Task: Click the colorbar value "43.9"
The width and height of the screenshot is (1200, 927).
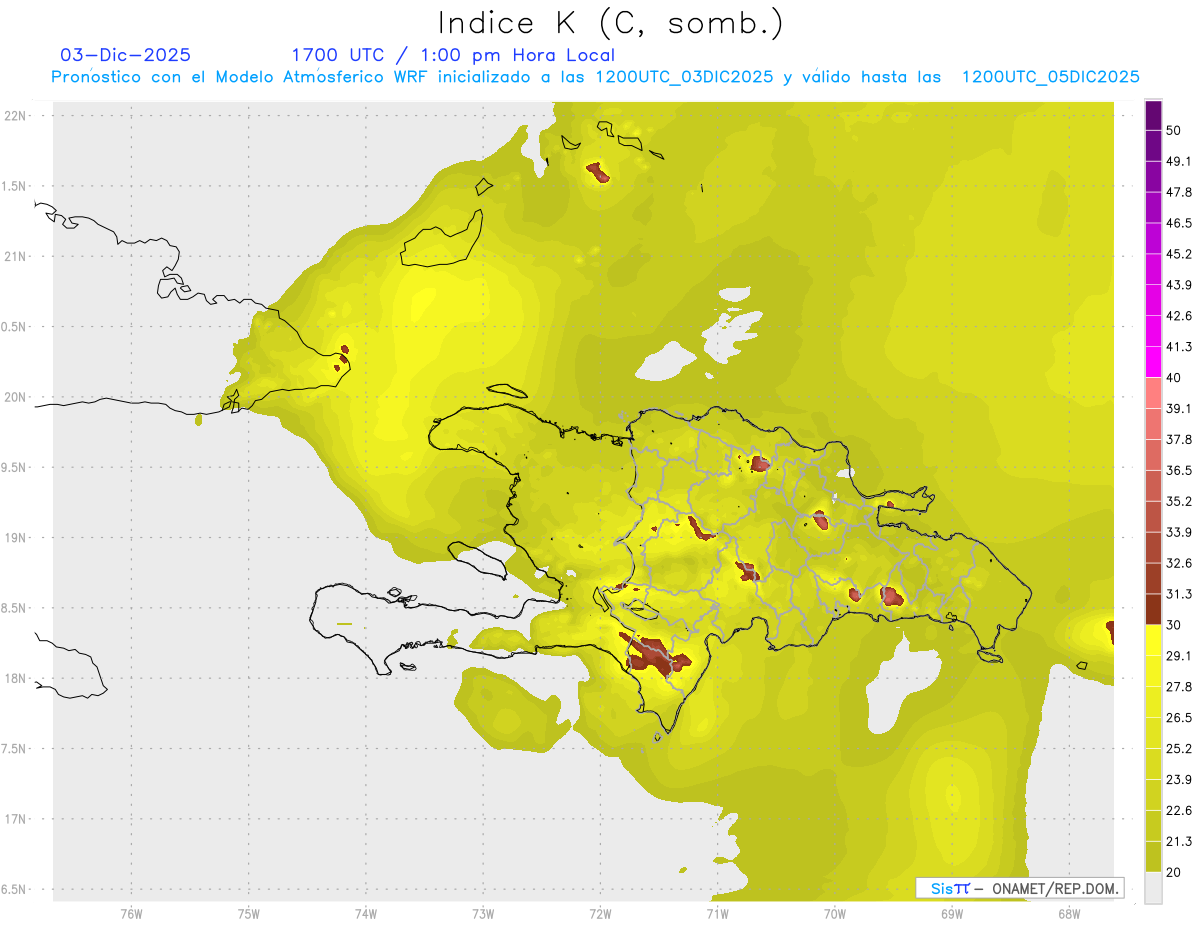Action: point(1179,285)
